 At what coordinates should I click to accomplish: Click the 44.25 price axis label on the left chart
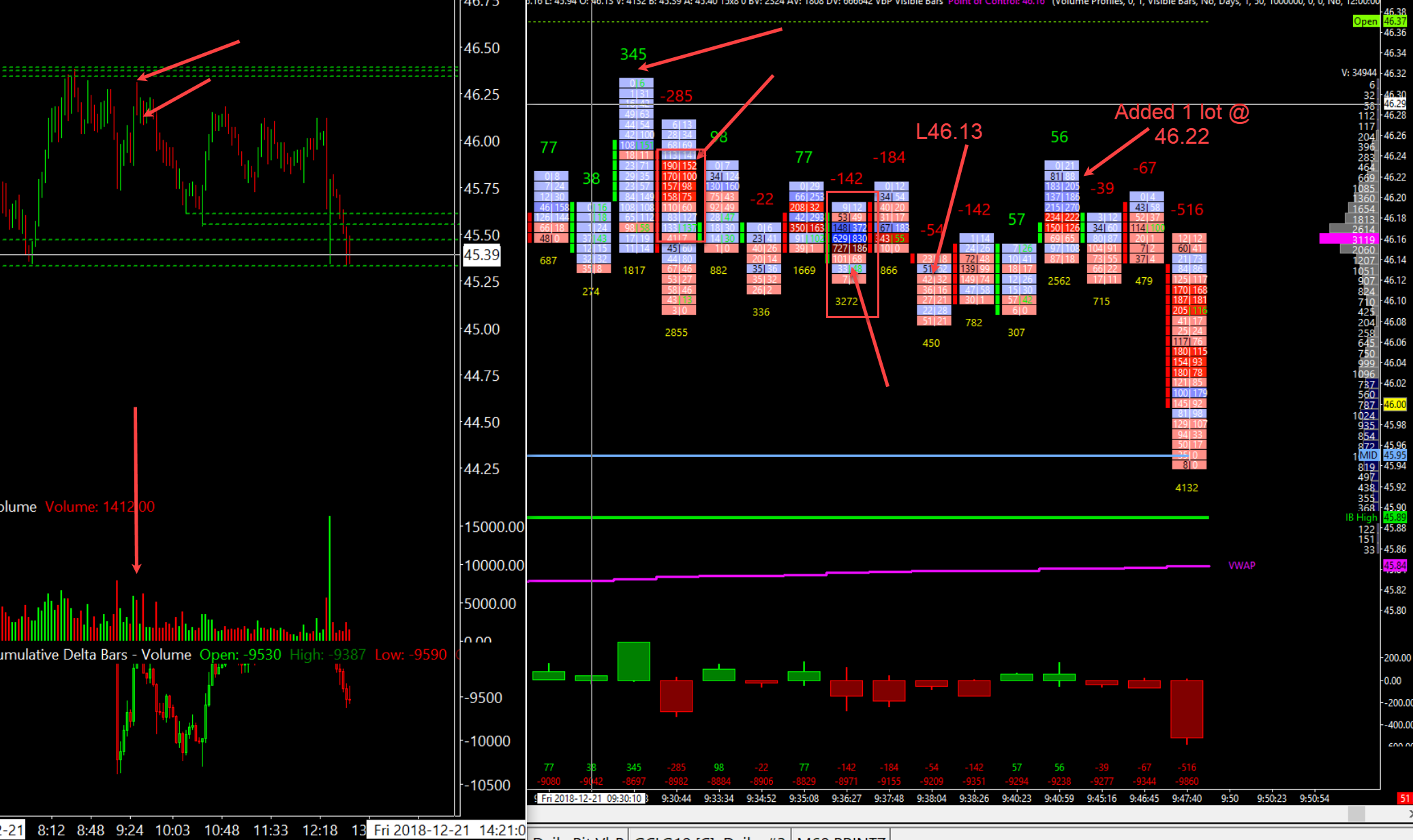point(481,469)
